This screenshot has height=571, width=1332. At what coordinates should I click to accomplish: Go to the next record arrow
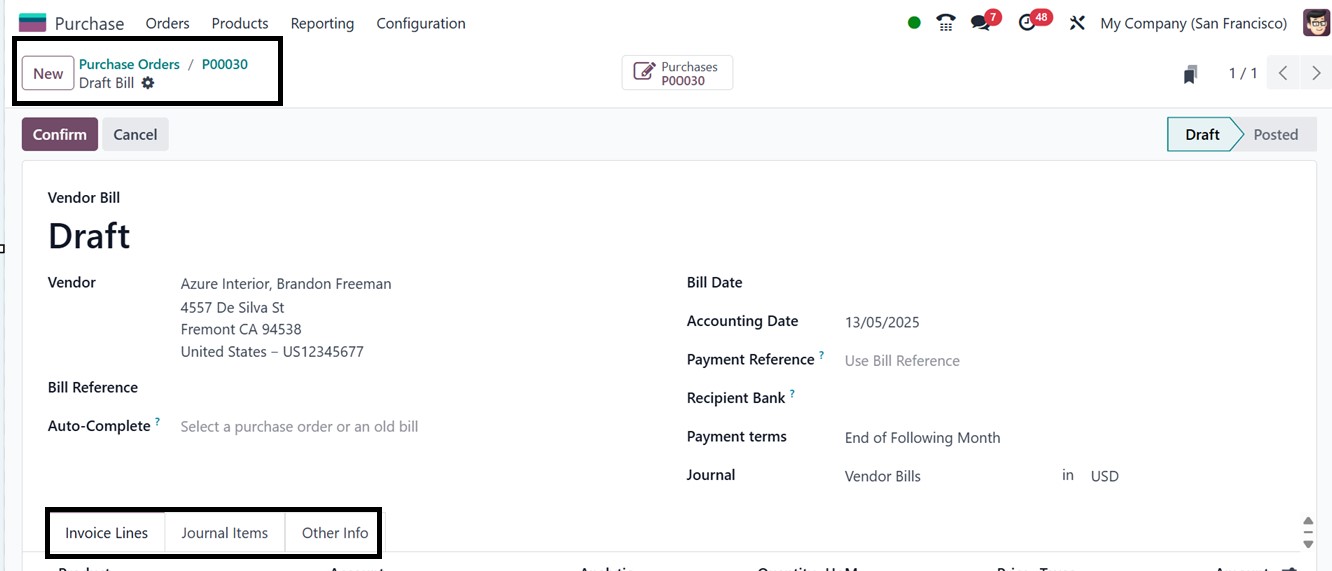(x=1316, y=73)
